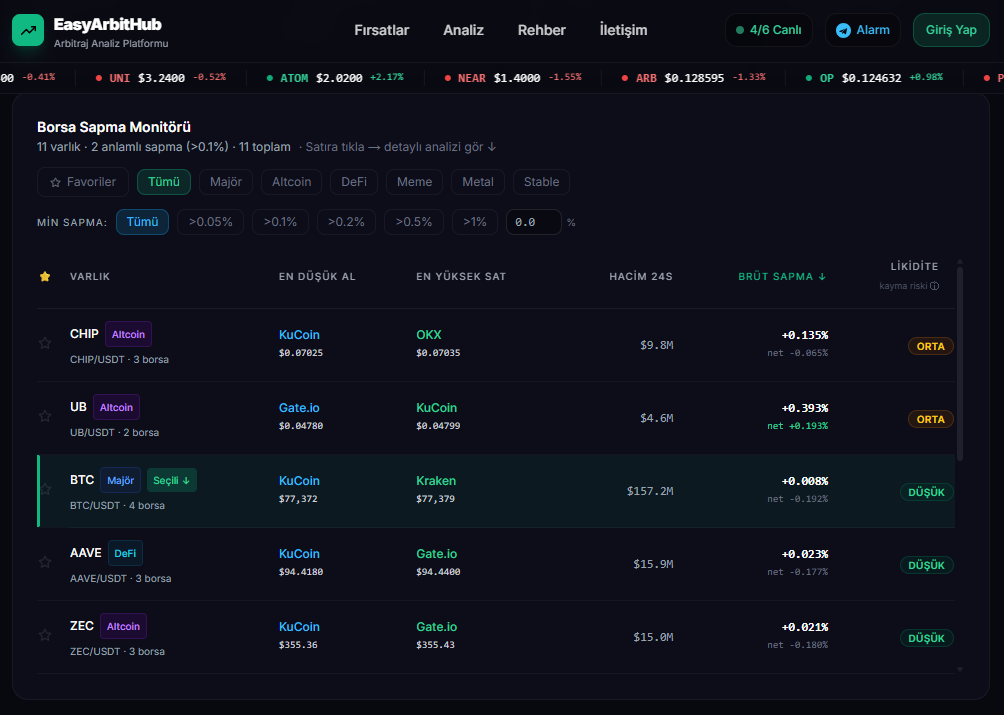Click the ORTA liquidity badge in the CHIP row
This screenshot has height=715, width=1004.
930,346
